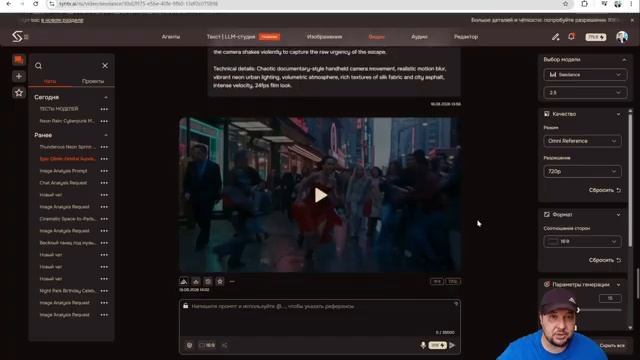Open Агенты in top navigation
640x360 pixels.
(171, 37)
